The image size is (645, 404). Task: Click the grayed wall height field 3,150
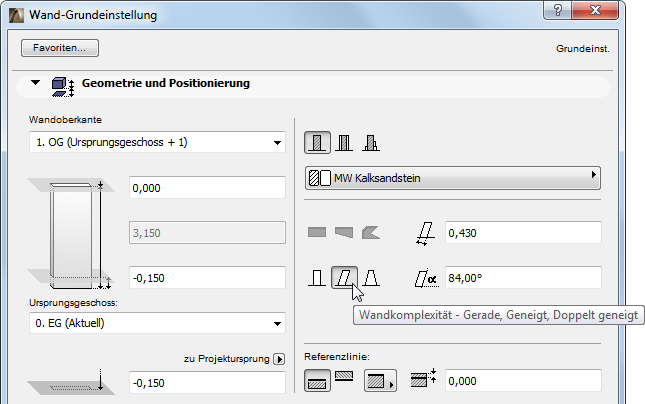pos(207,233)
